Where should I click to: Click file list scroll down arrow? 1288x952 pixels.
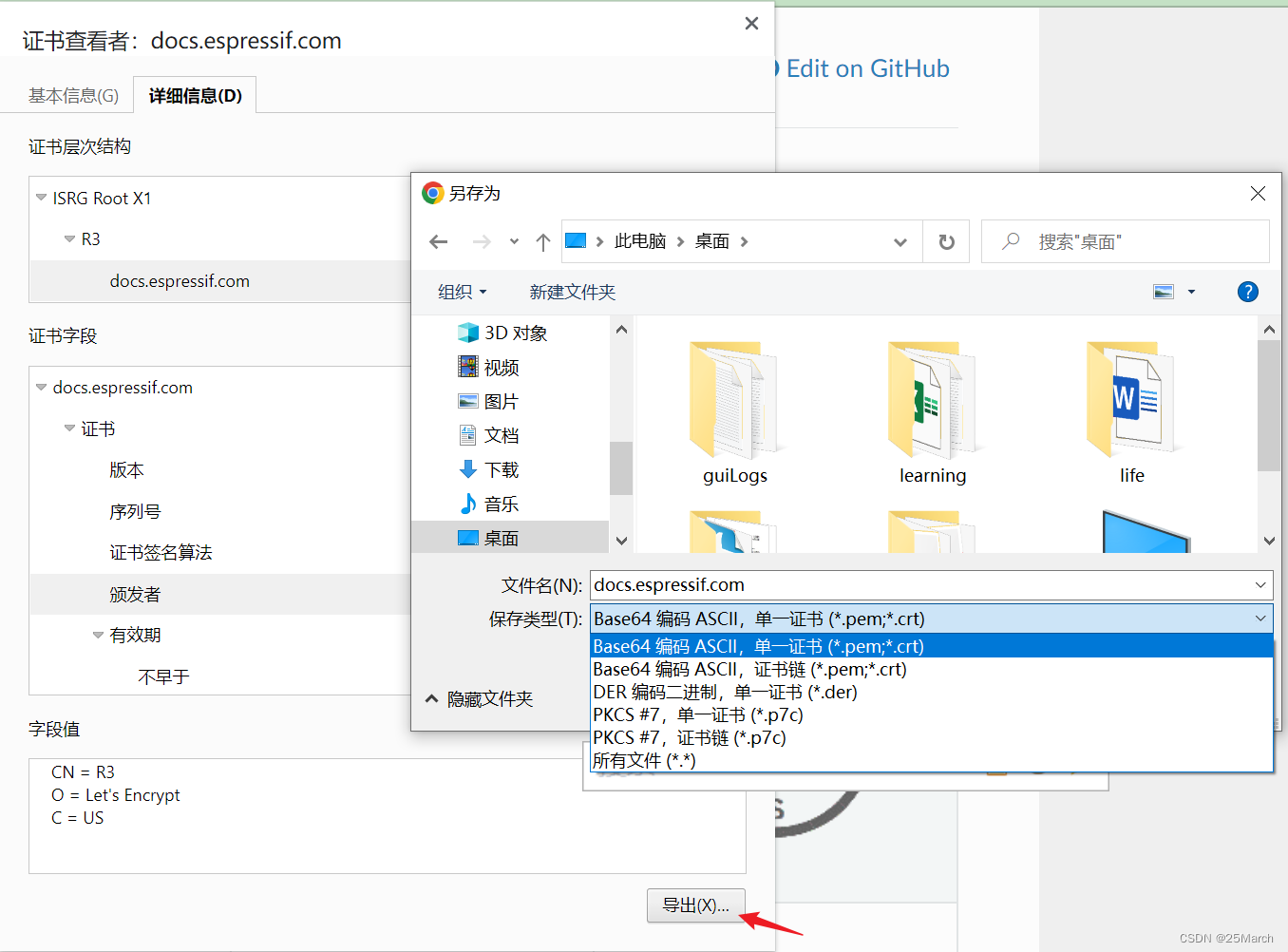[x=1269, y=541]
